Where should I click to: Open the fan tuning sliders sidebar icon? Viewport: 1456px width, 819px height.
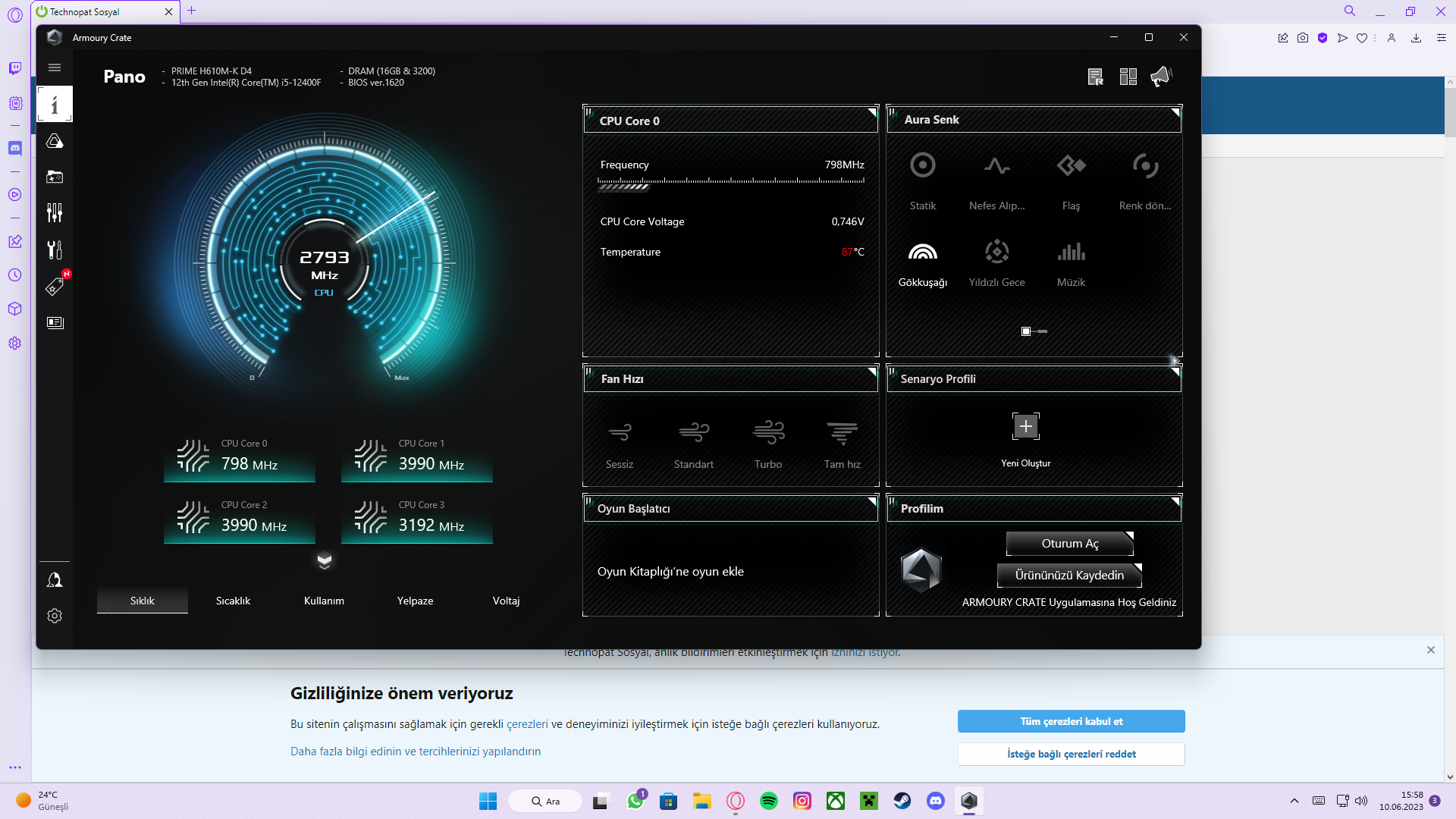[55, 212]
